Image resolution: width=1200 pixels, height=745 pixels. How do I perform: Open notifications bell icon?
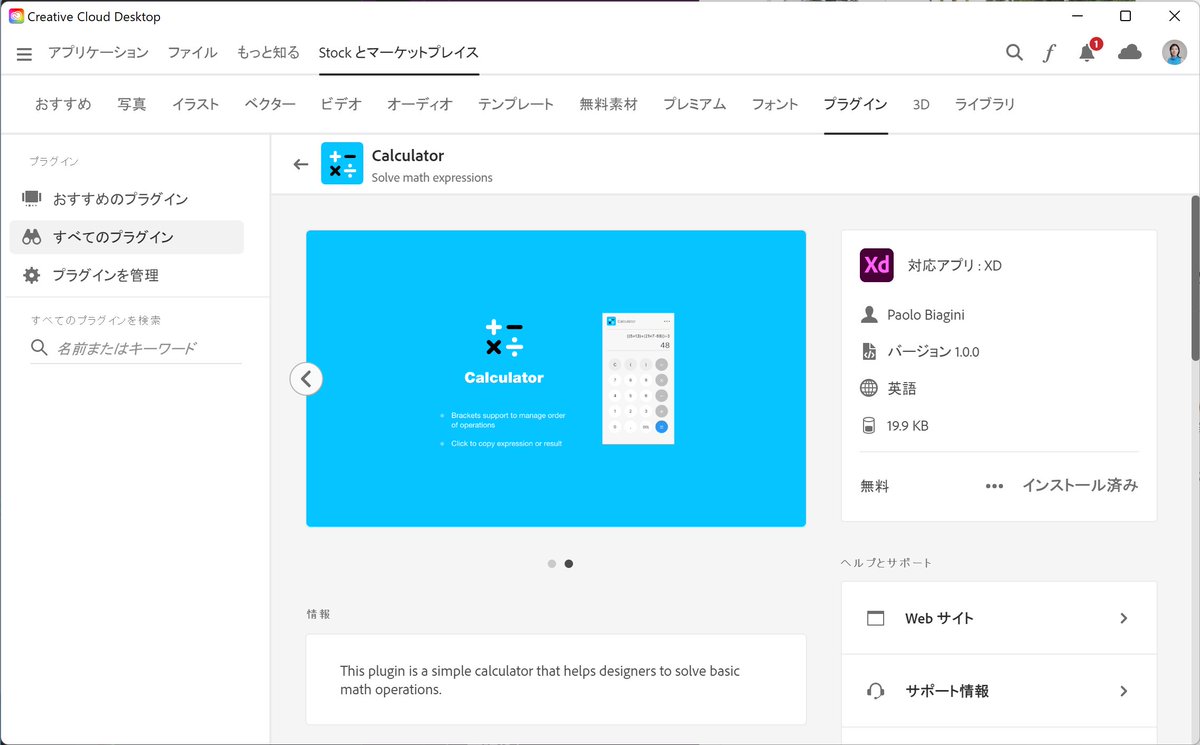click(x=1087, y=53)
